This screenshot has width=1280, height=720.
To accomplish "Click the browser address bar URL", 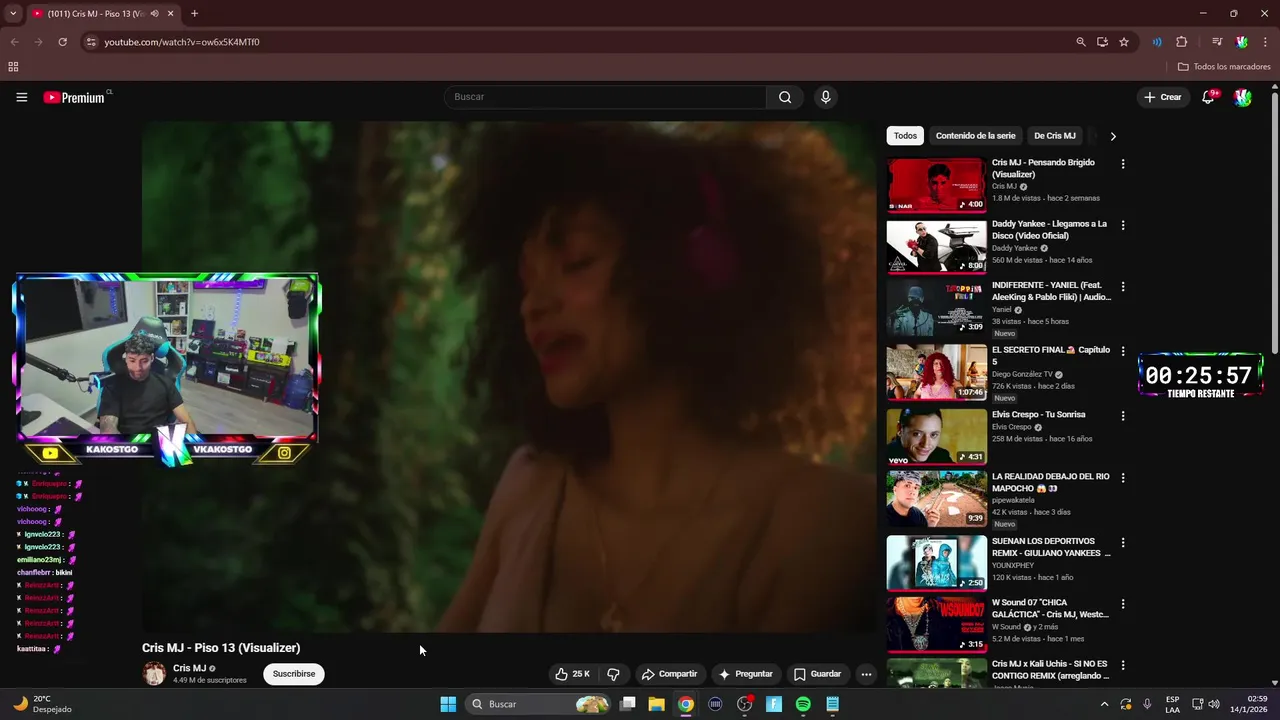I will 182,42.
